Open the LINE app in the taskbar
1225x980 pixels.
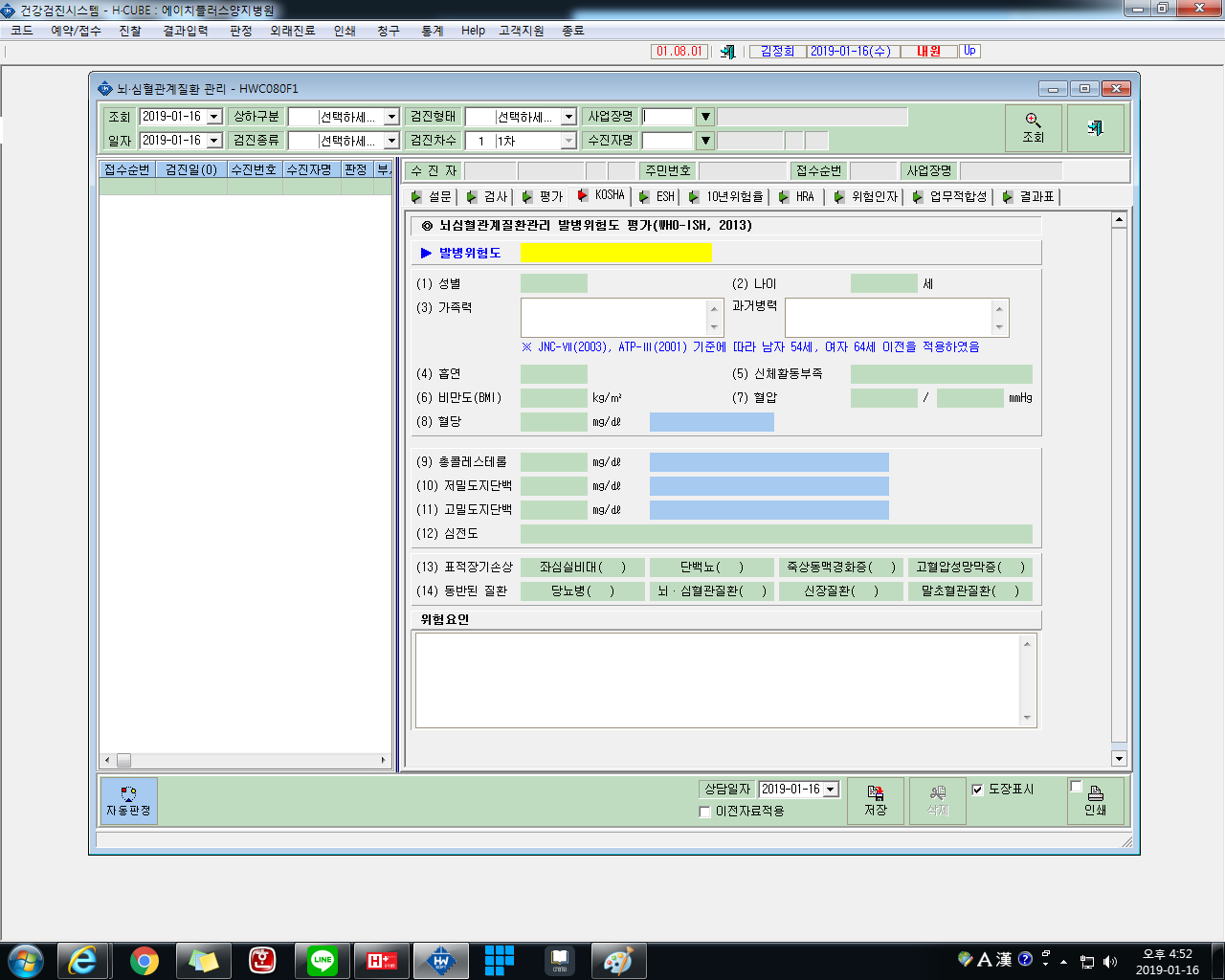(323, 960)
